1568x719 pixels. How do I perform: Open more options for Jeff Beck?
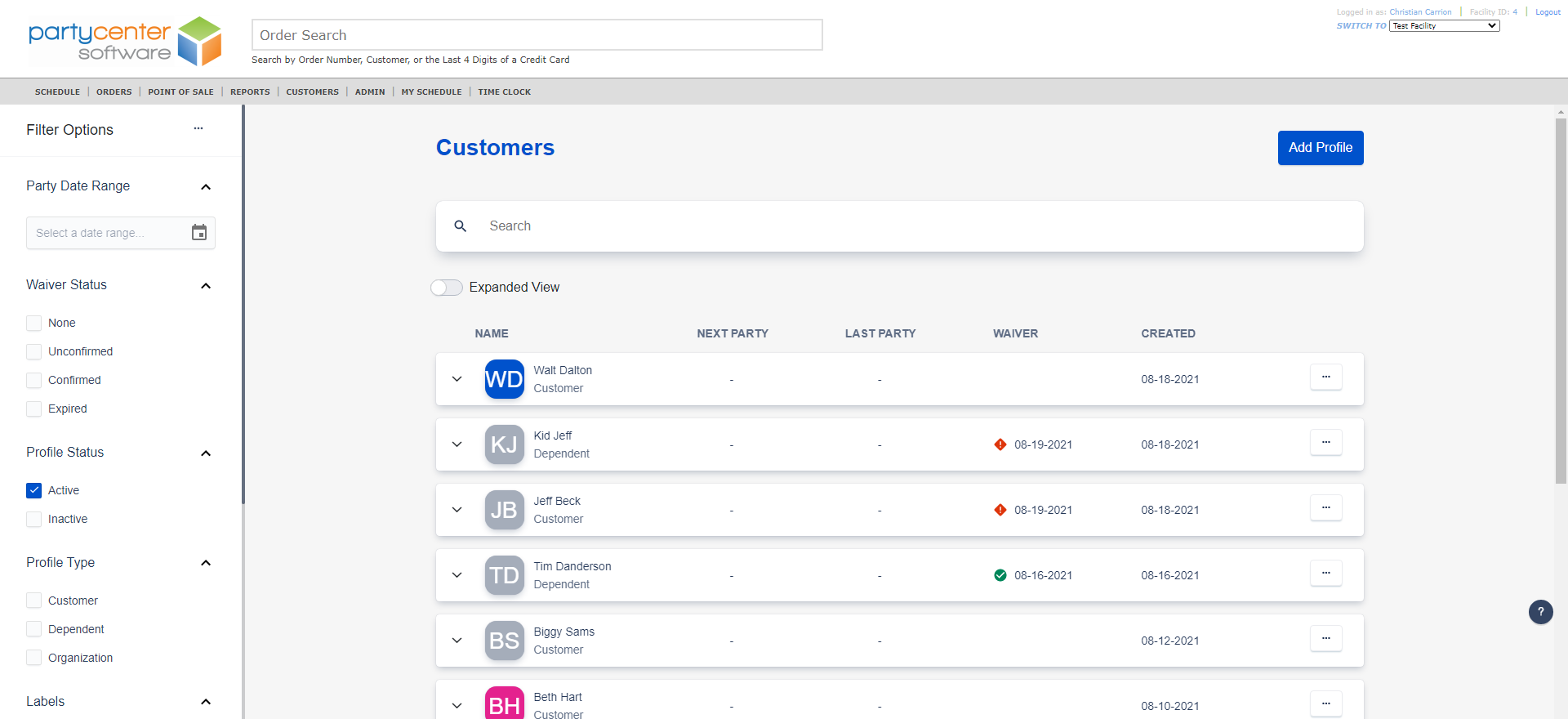pyautogui.click(x=1326, y=508)
